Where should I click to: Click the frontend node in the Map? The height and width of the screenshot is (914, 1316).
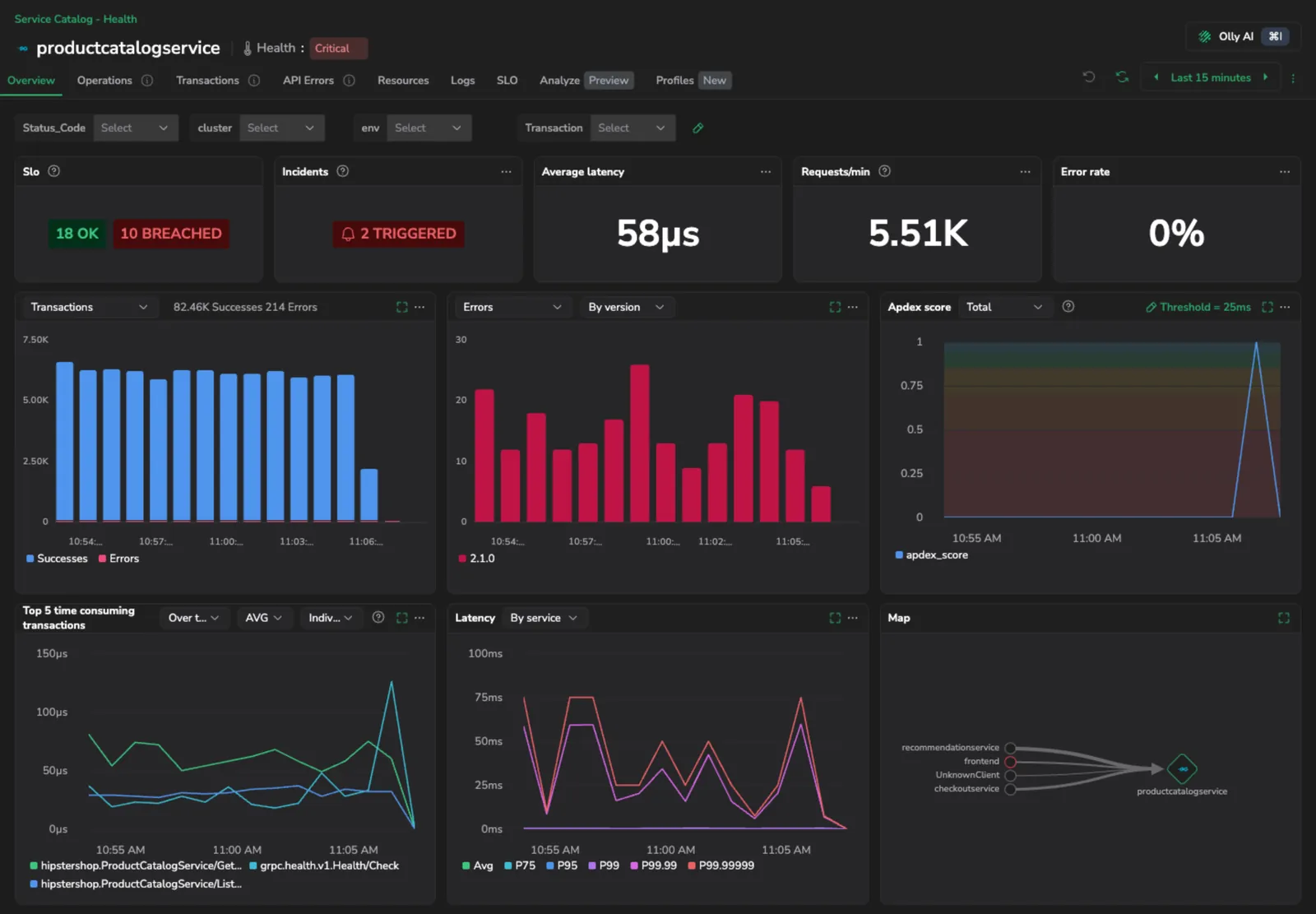click(1010, 762)
